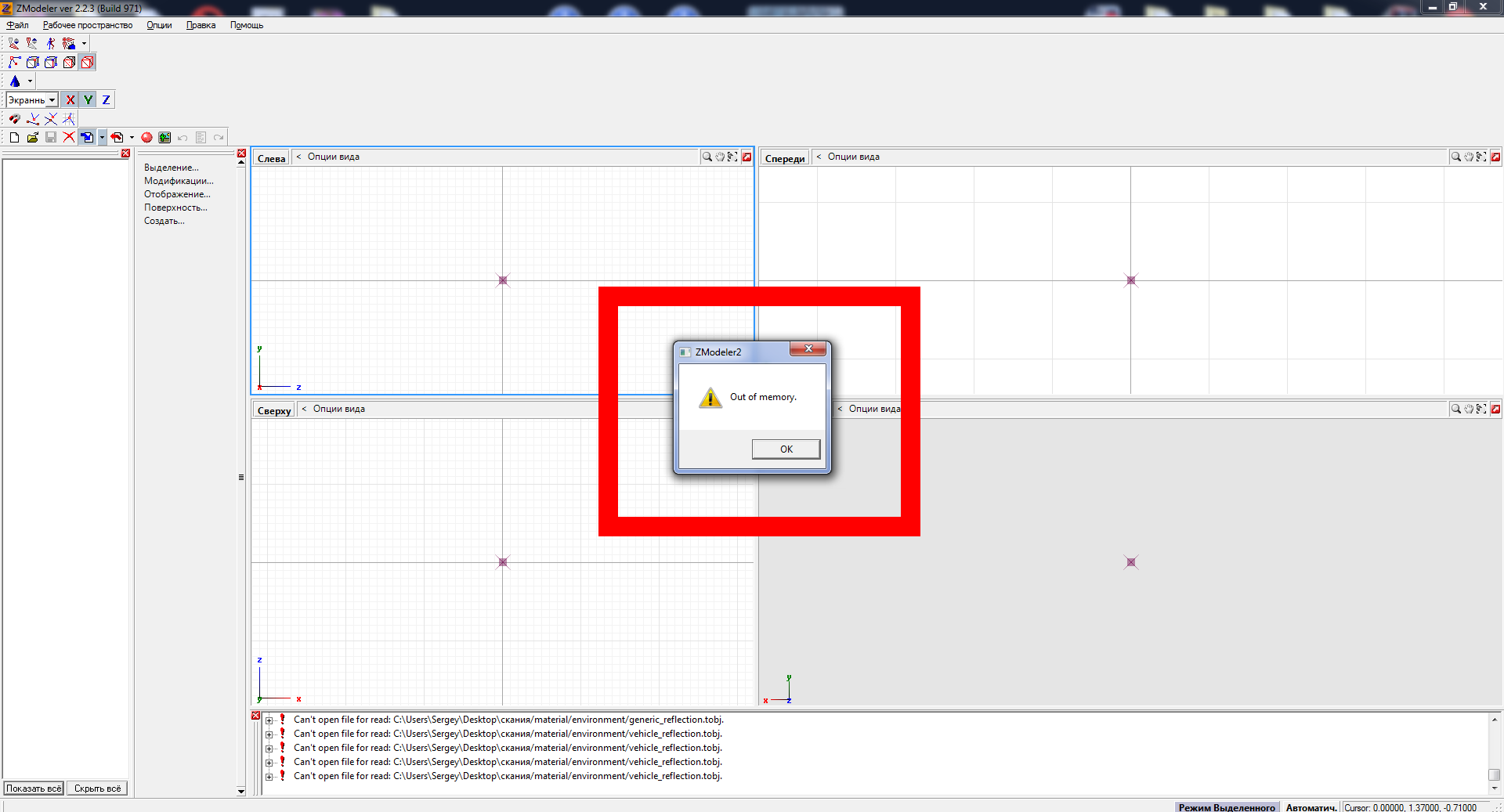The width and height of the screenshot is (1504, 812).
Task: Toggle the Z axis constraint
Action: click(106, 99)
